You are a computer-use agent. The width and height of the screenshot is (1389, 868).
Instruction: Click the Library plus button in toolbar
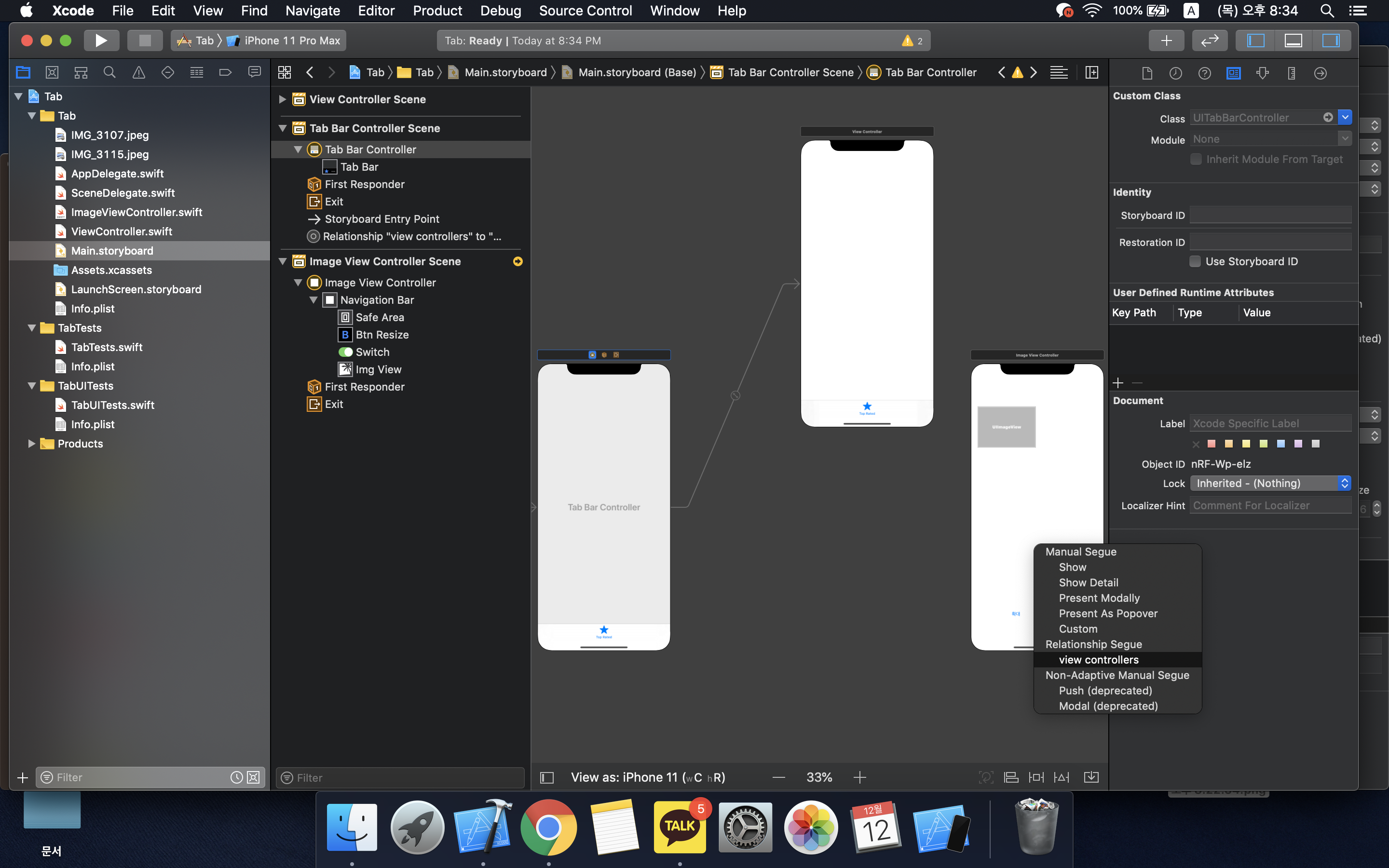[x=1166, y=40]
